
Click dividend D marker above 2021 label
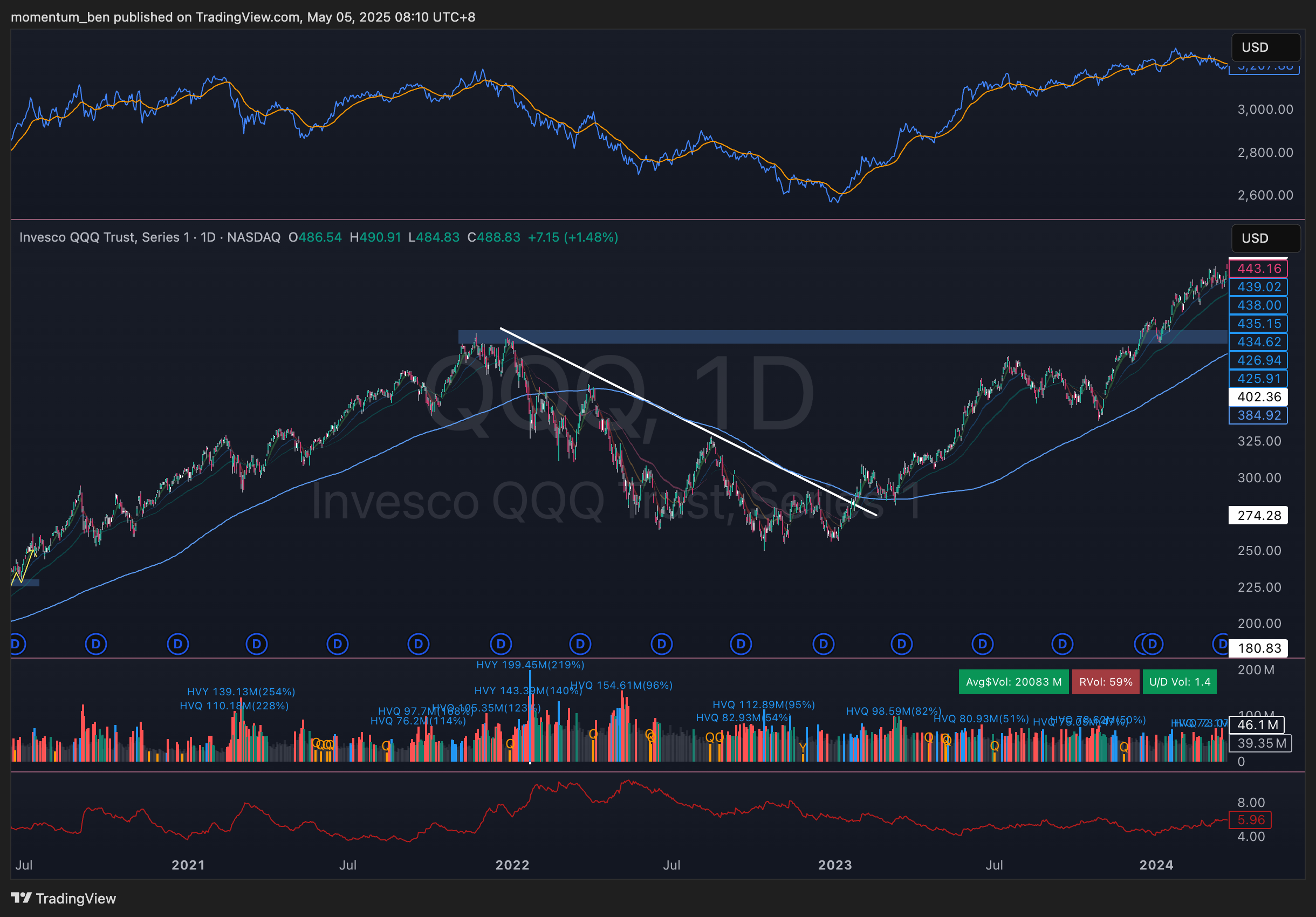click(x=177, y=644)
